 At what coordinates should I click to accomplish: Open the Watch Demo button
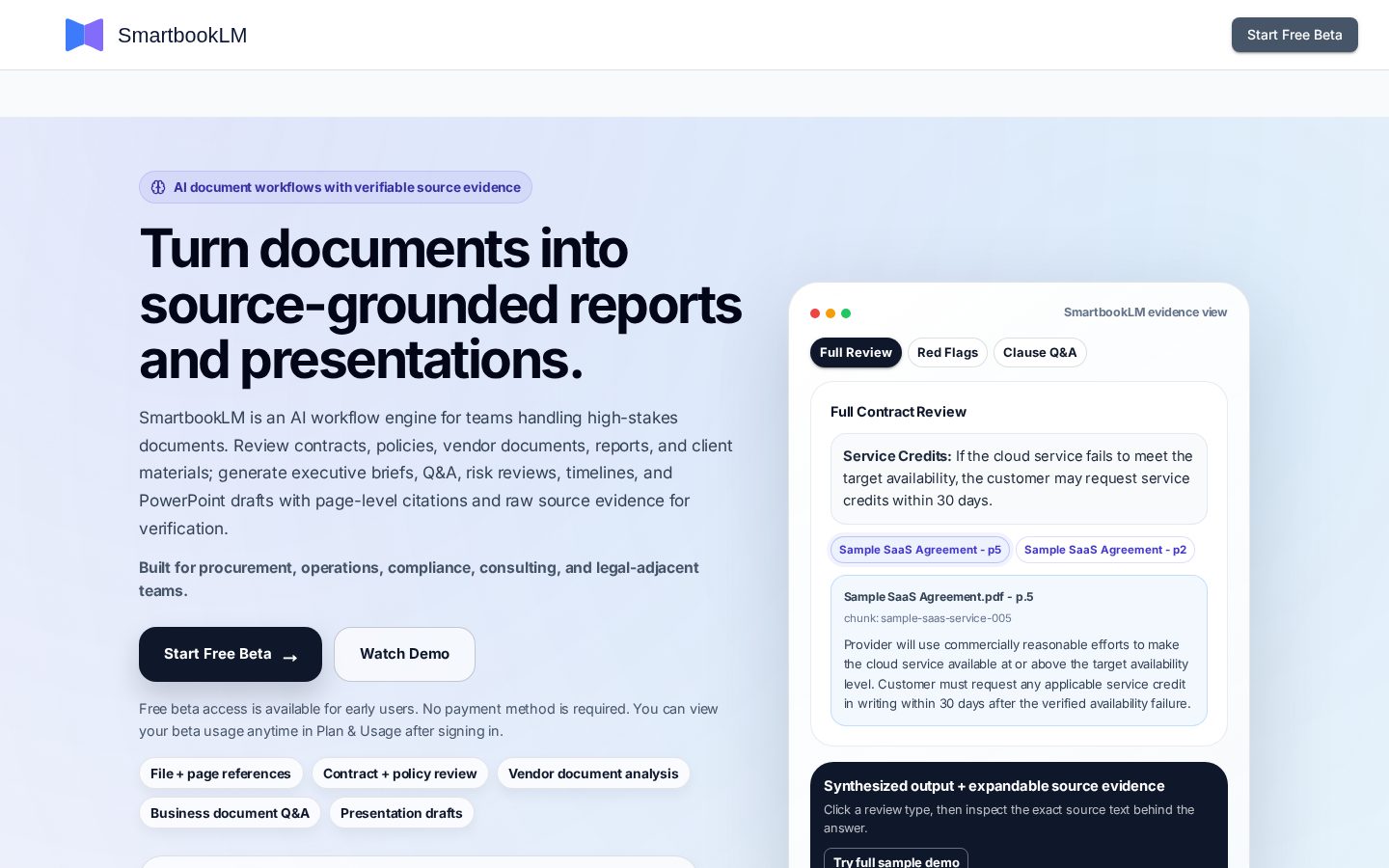coord(404,654)
